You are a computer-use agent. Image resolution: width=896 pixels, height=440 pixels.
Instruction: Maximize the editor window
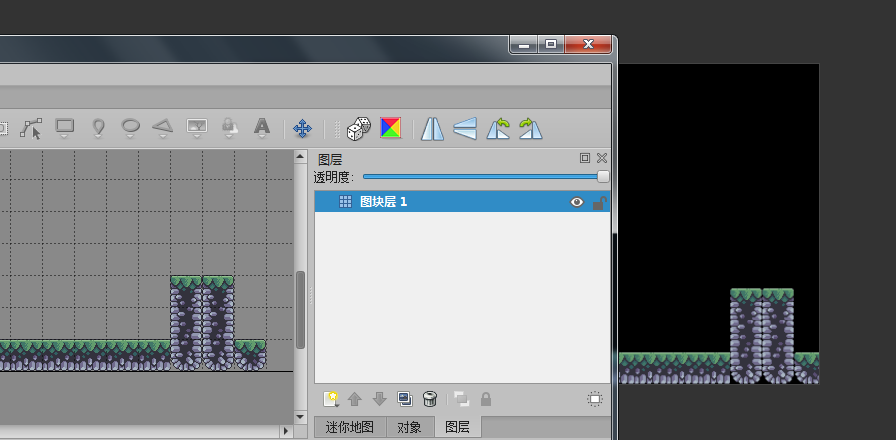tap(550, 44)
